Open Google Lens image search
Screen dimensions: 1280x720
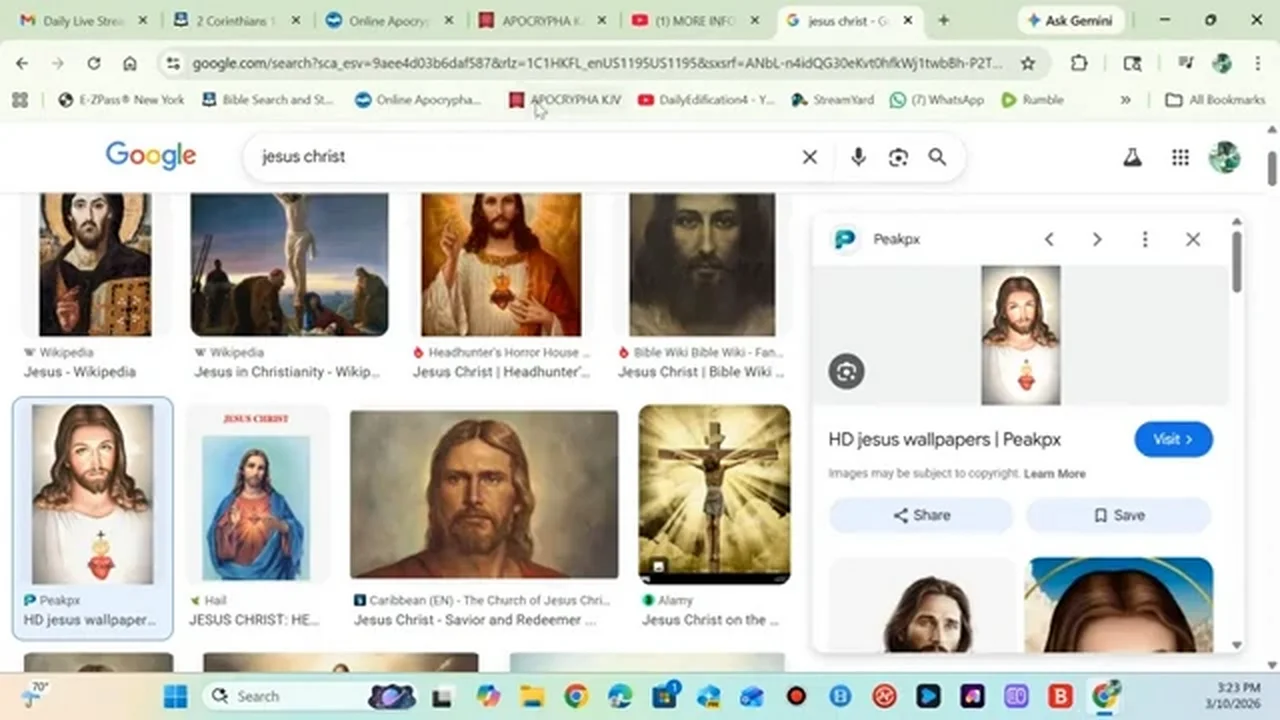(898, 157)
